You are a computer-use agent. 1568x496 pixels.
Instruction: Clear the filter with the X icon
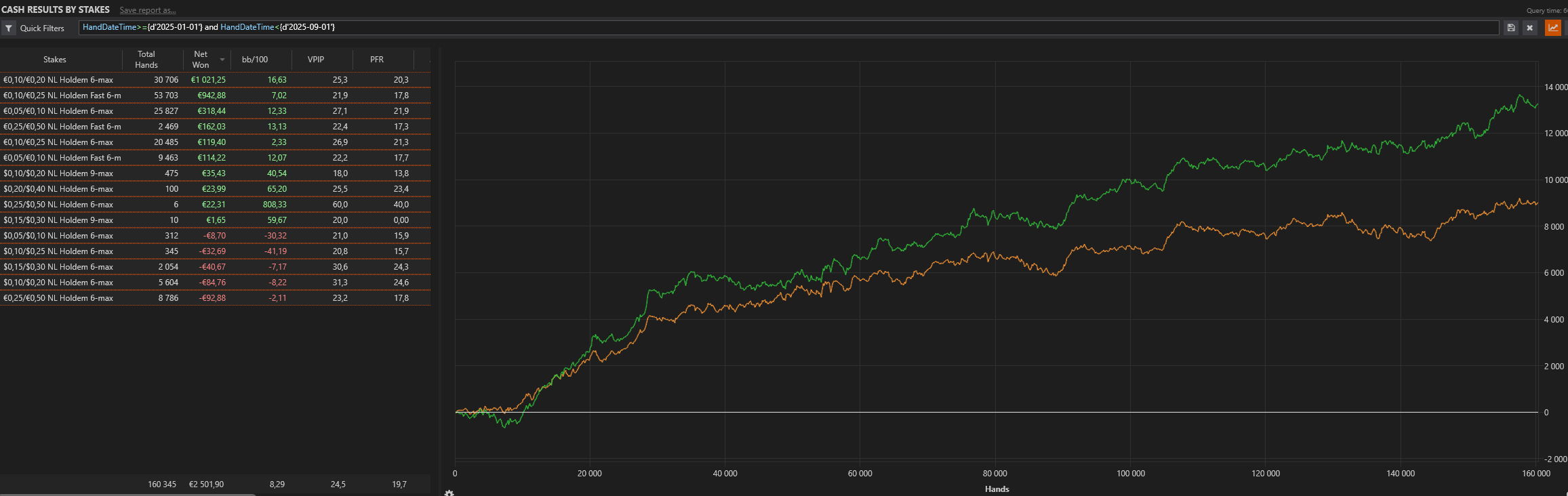click(x=1529, y=28)
